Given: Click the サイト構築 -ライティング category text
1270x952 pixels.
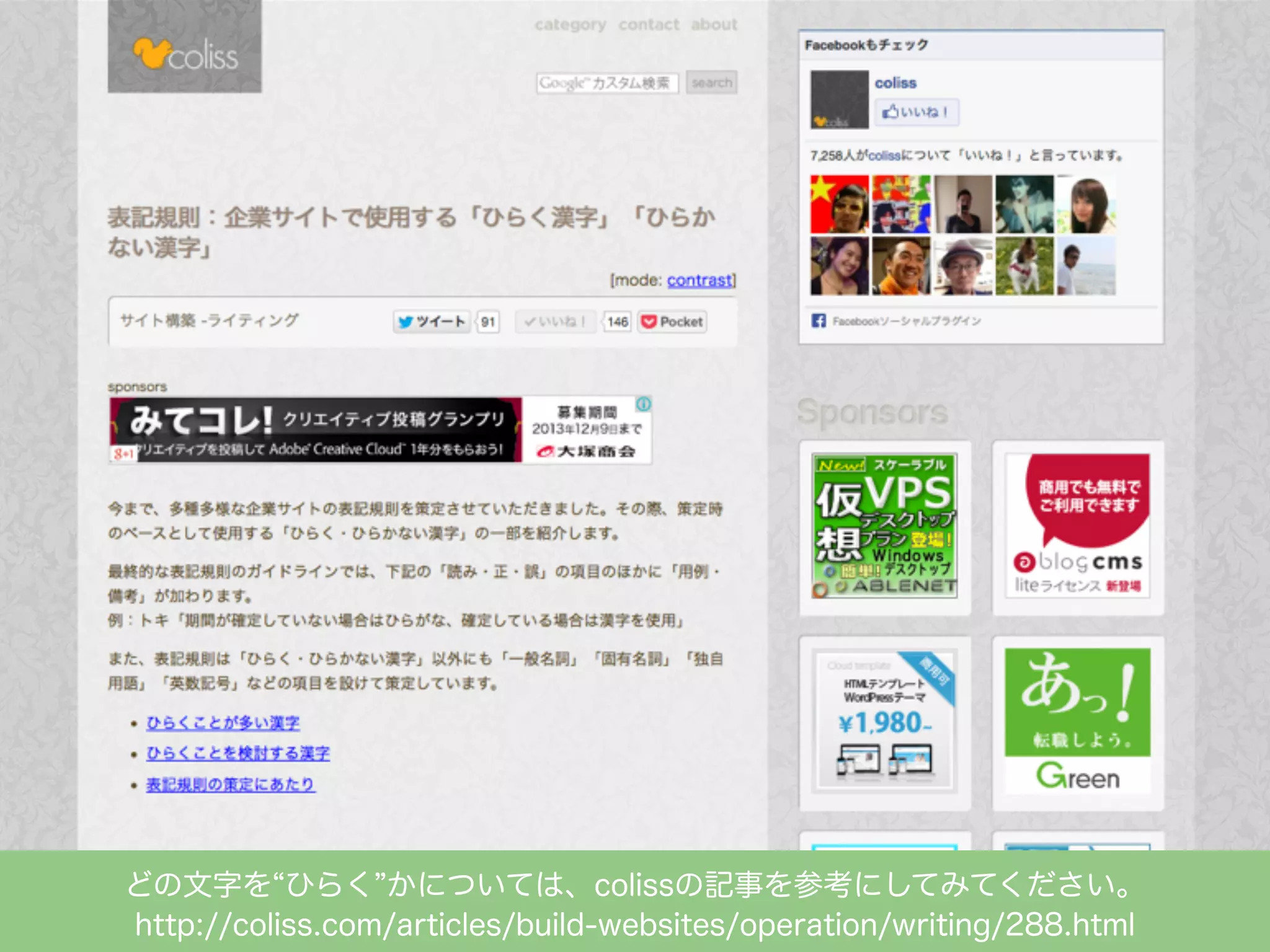Looking at the screenshot, I should (209, 320).
